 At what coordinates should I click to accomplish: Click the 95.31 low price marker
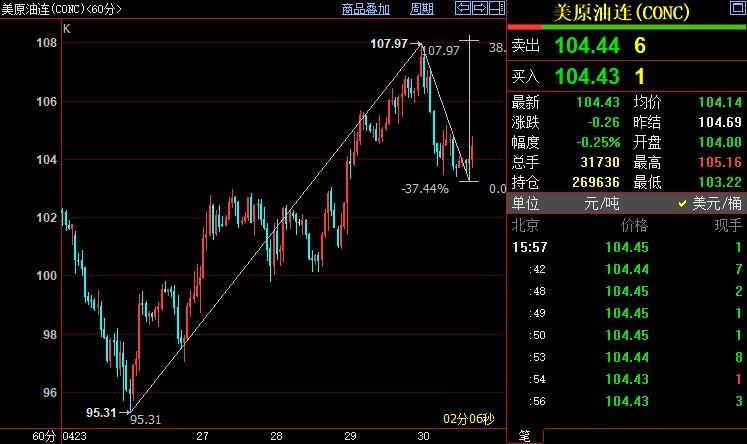pyautogui.click(x=101, y=411)
